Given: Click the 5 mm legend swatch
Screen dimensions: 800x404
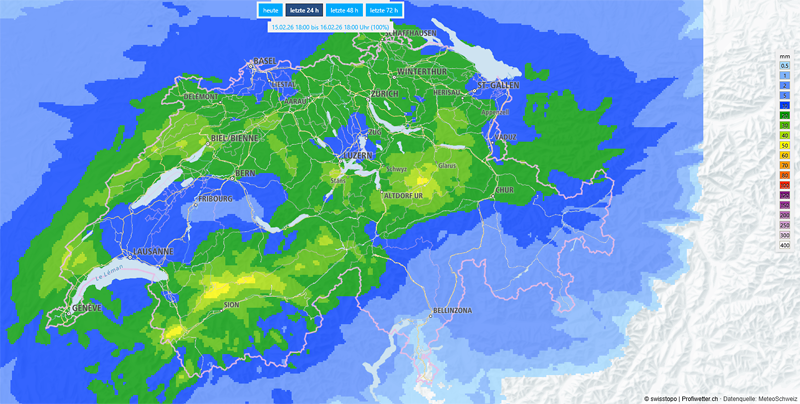Looking at the screenshot, I should 785,95.
